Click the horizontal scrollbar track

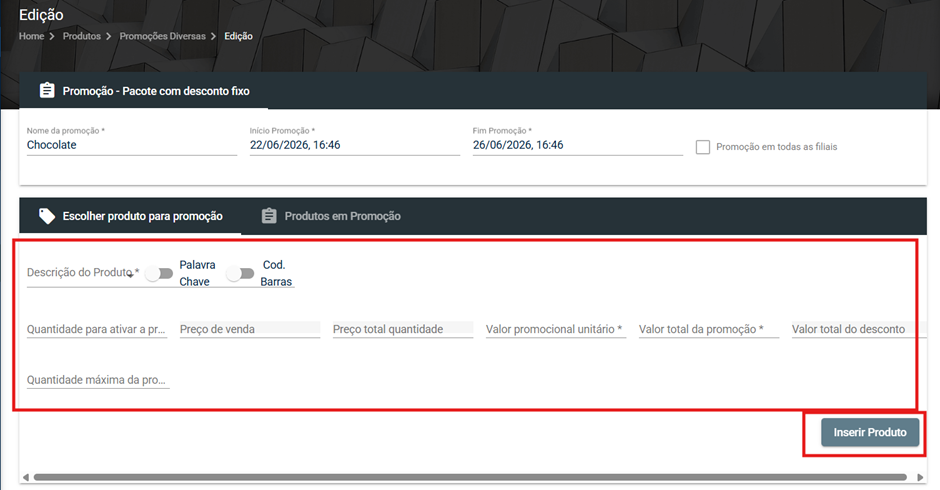pos(470,477)
